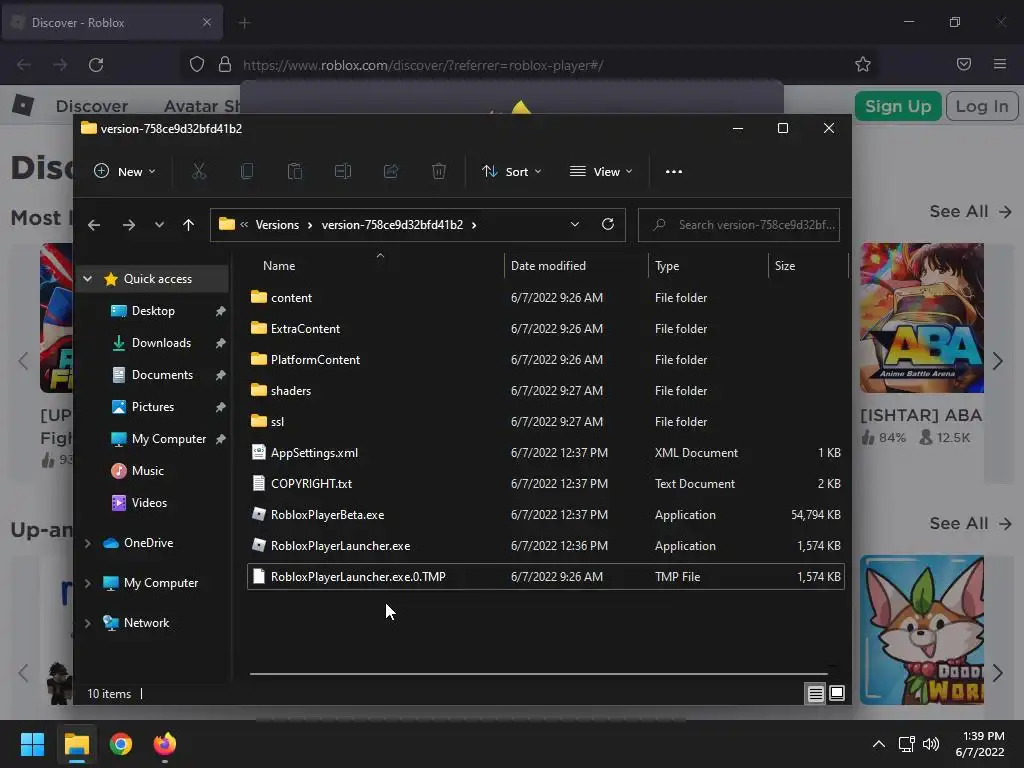Click the Paste clipboard icon
Screen dimensions: 1024x768
(295, 172)
